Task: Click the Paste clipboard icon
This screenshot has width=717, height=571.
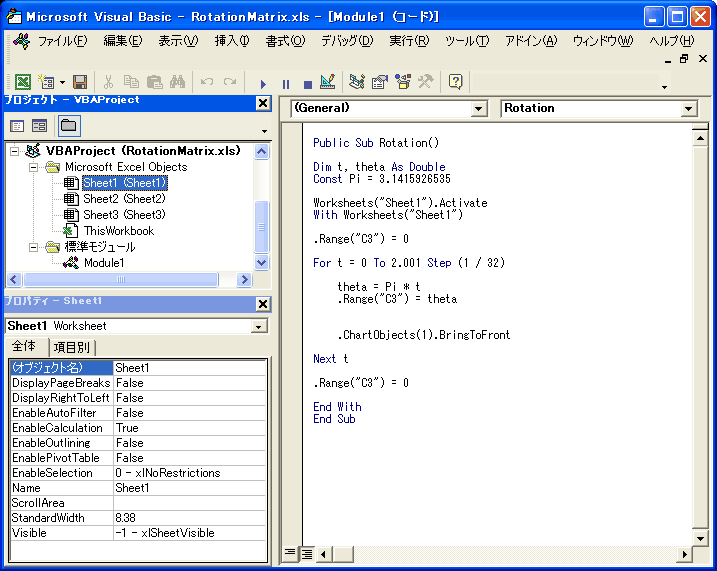Action: tap(155, 82)
